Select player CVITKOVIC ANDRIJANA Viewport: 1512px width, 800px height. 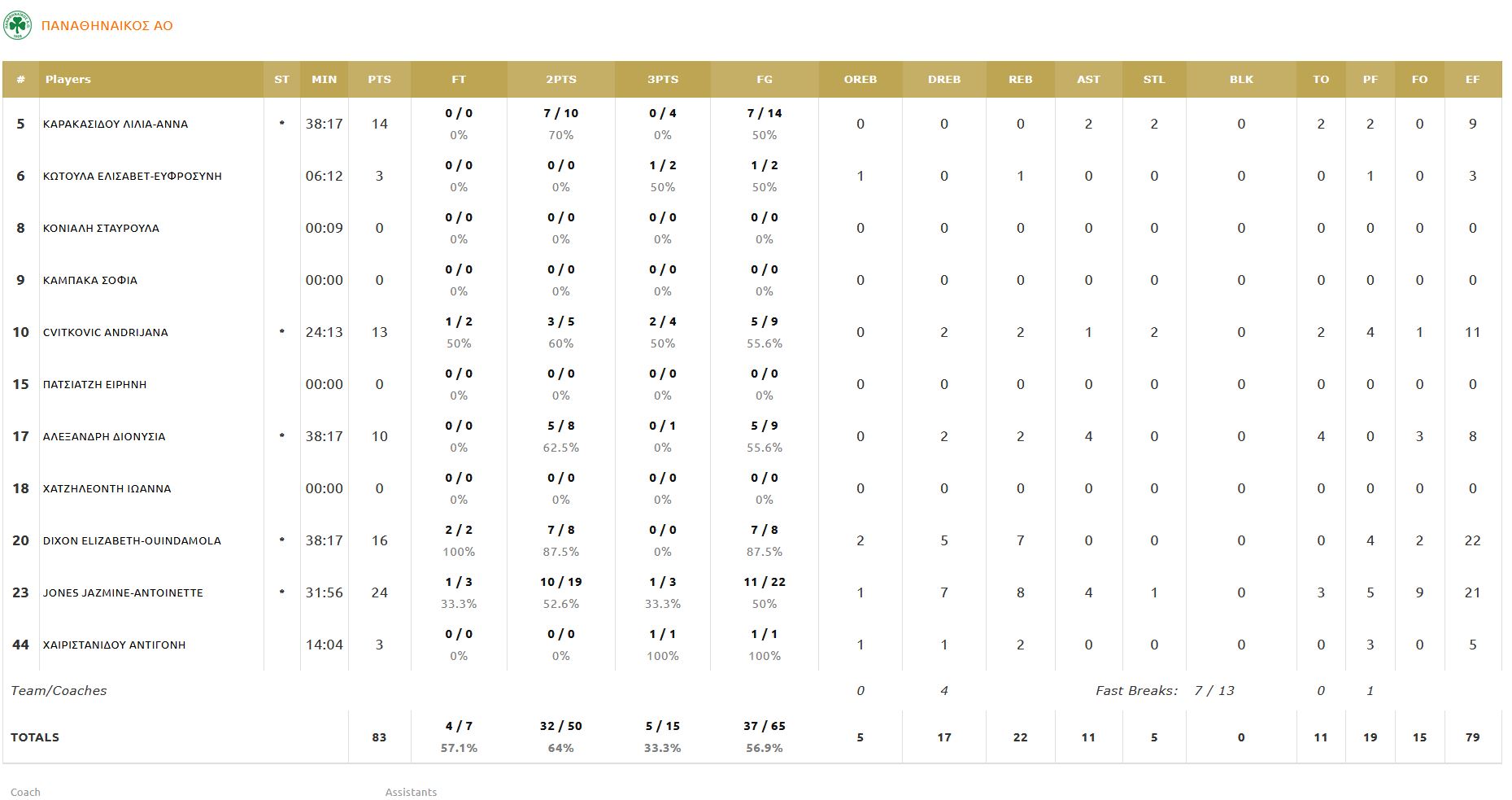tap(106, 333)
